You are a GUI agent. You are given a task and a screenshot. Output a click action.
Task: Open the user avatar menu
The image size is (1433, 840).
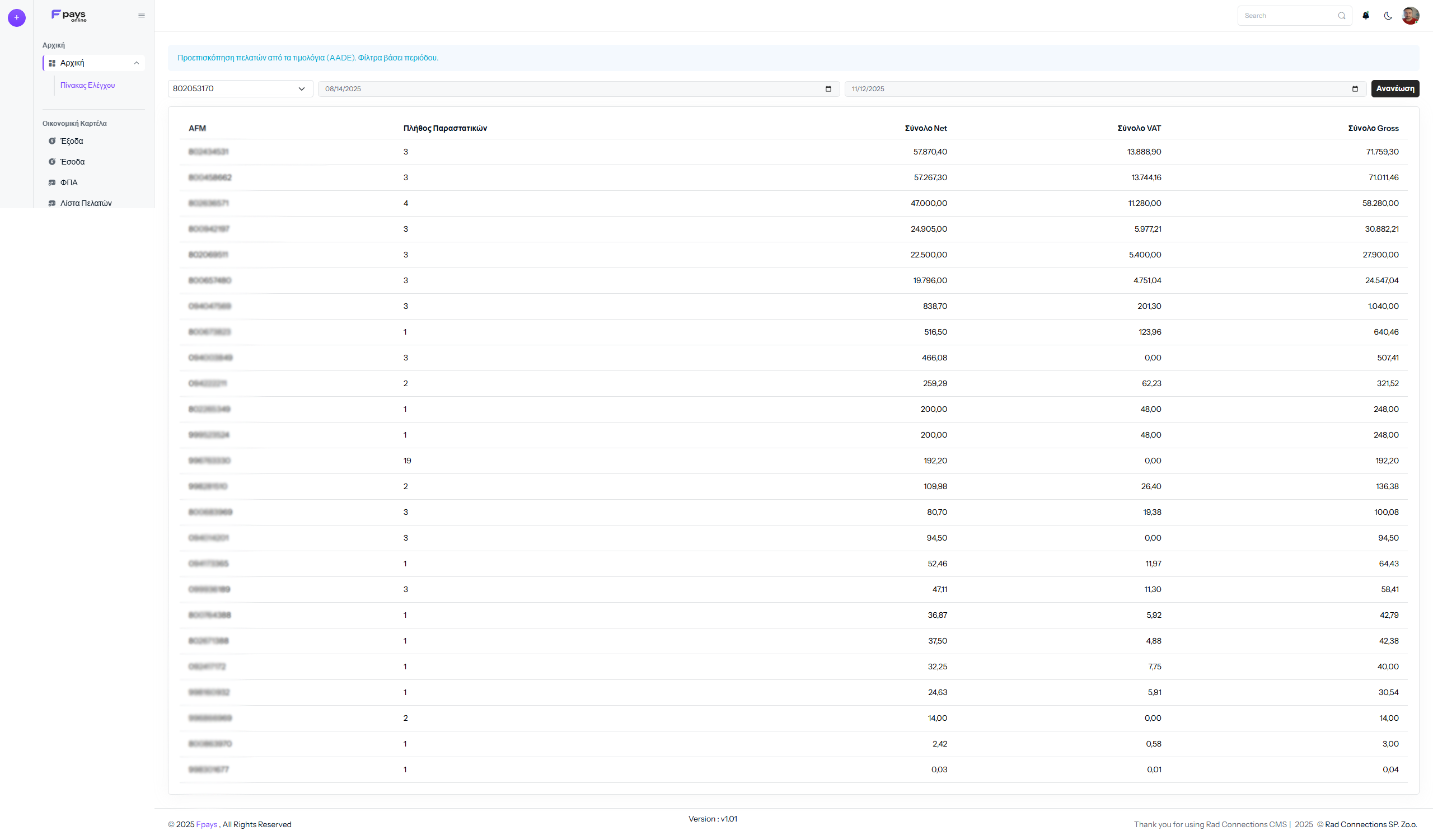[x=1409, y=16]
